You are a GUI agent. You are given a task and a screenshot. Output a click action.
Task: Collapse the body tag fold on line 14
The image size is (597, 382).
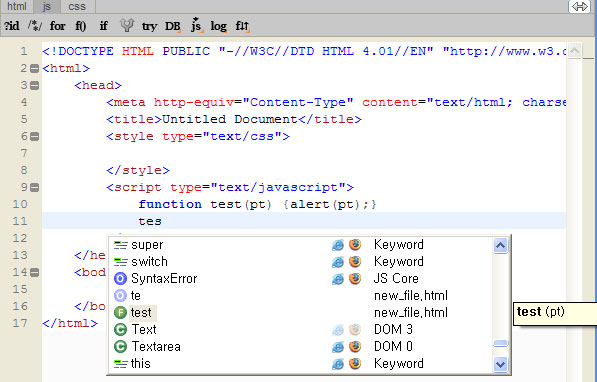pyautogui.click(x=34, y=272)
